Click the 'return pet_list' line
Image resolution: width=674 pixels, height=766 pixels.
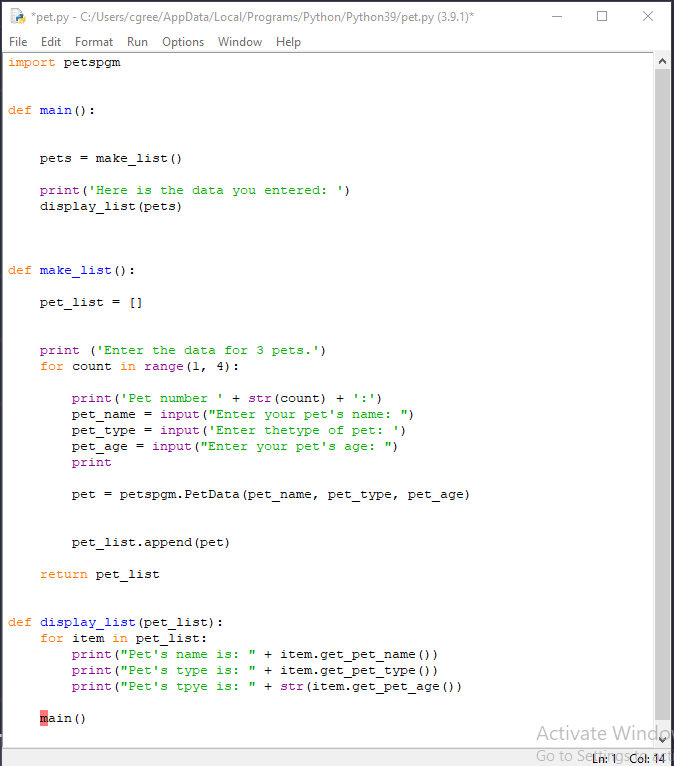coord(100,574)
